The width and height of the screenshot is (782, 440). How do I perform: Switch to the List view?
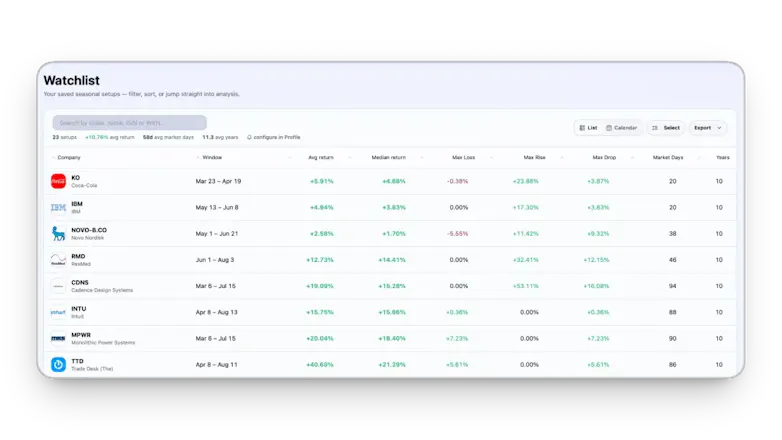[588, 128]
